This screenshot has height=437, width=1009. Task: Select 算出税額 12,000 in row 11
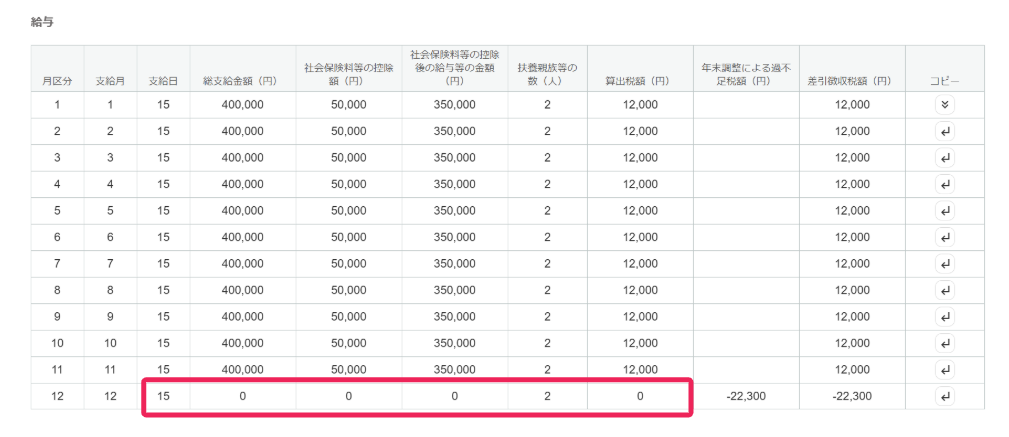(x=640, y=370)
